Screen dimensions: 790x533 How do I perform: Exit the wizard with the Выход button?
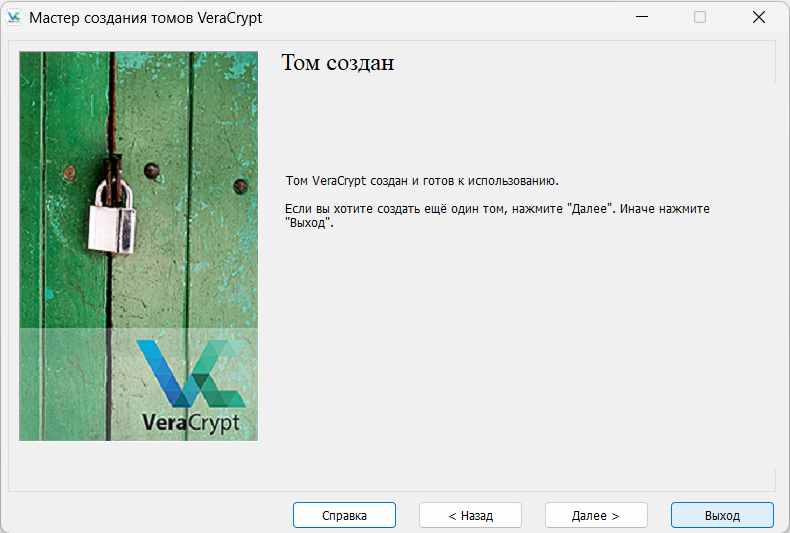722,515
